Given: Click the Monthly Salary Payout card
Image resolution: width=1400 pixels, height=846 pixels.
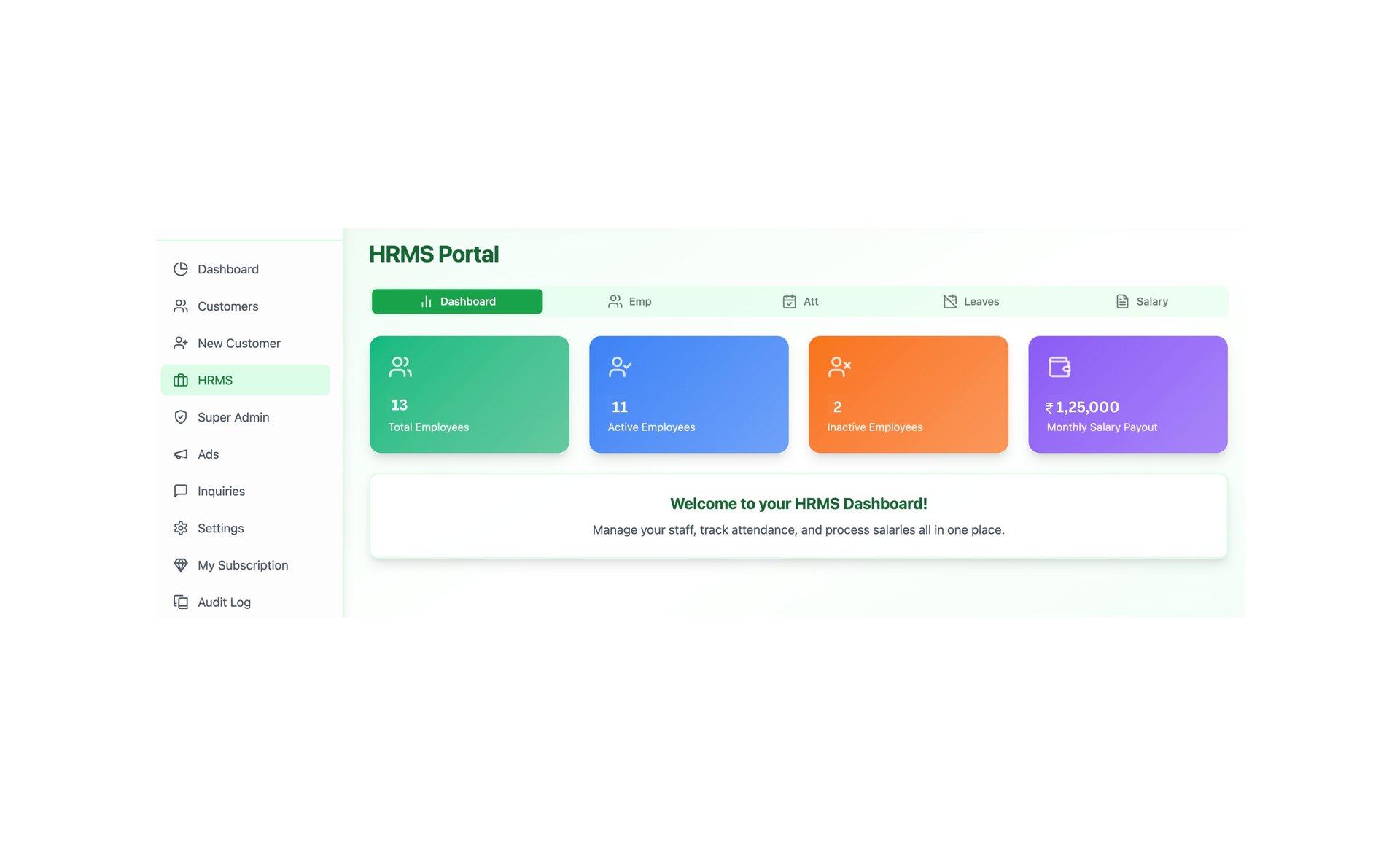Looking at the screenshot, I should pos(1127,395).
